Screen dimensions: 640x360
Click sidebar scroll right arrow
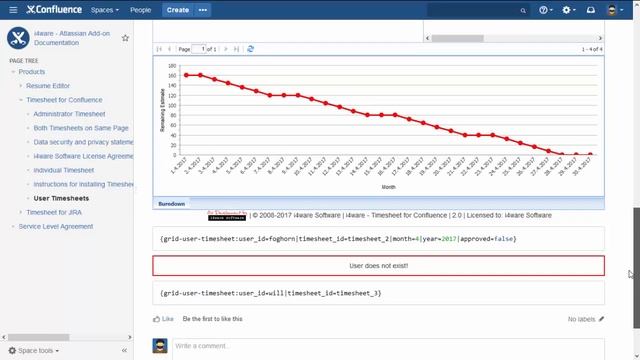coord(129,337)
